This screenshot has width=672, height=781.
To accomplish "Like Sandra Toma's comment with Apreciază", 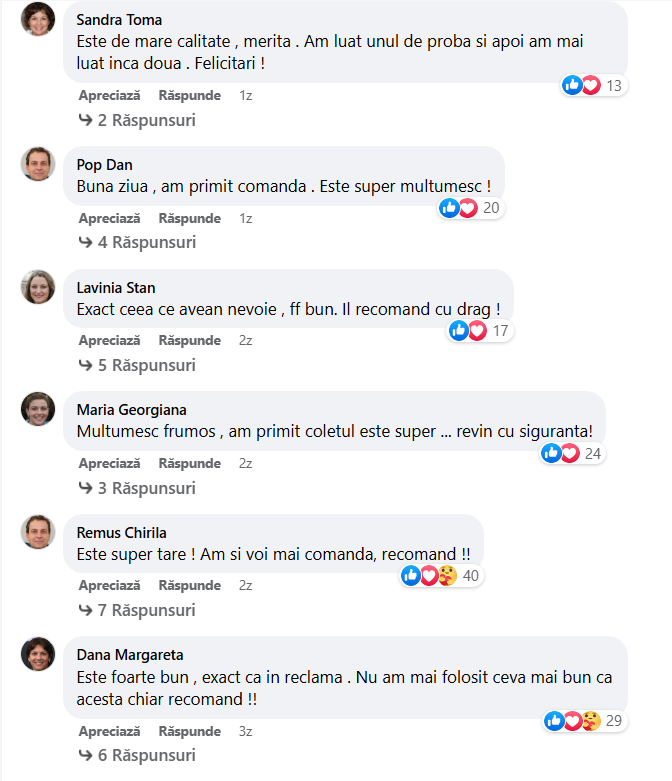I will (x=109, y=96).
